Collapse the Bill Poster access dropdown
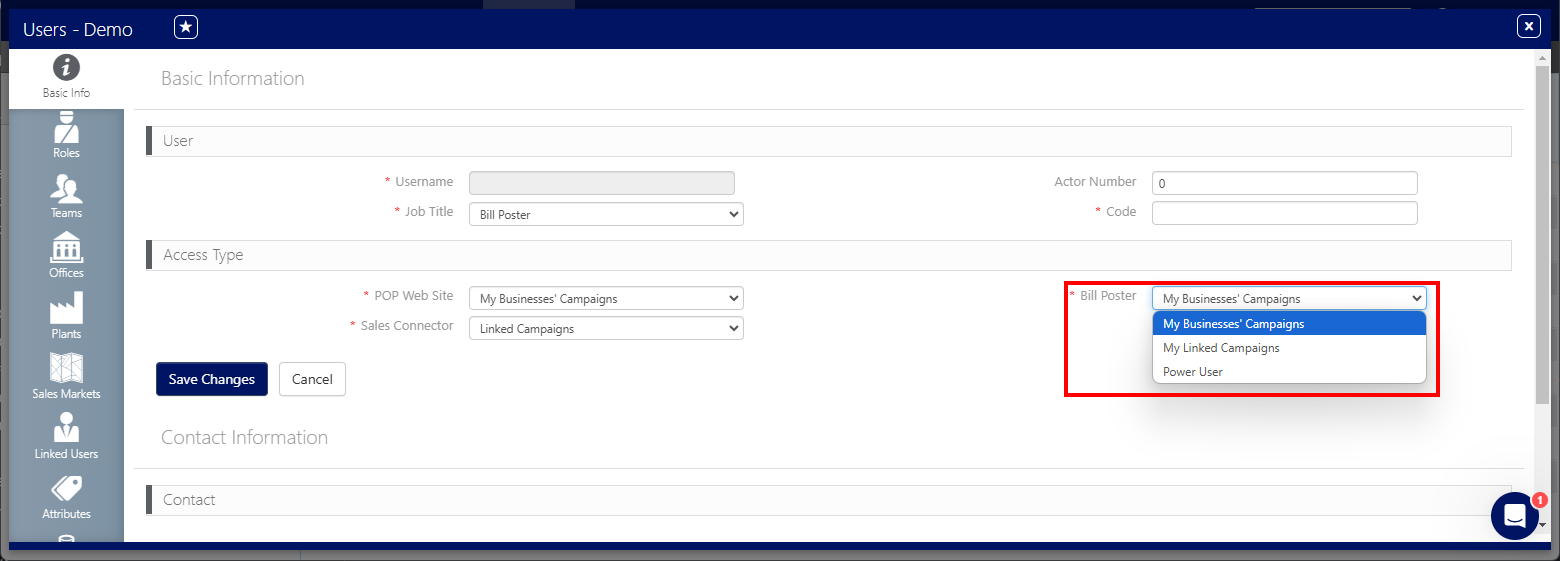This screenshot has height=561, width=1560. pos(1288,298)
